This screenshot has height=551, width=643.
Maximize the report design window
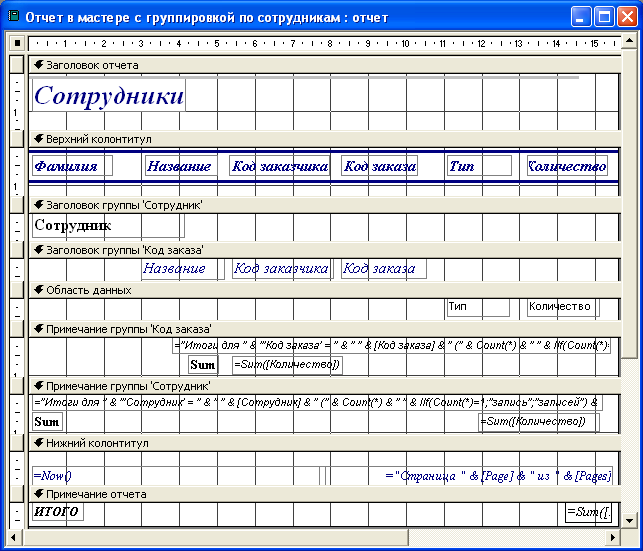604,17
